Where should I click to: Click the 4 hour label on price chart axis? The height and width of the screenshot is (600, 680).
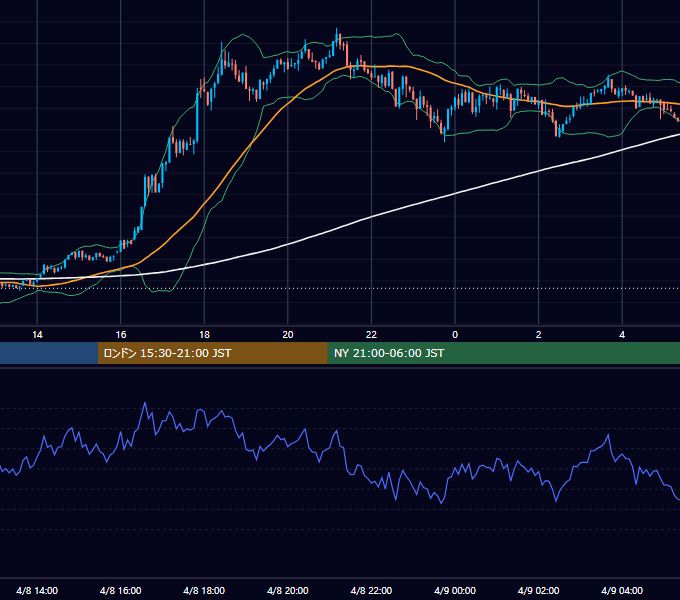(x=622, y=335)
